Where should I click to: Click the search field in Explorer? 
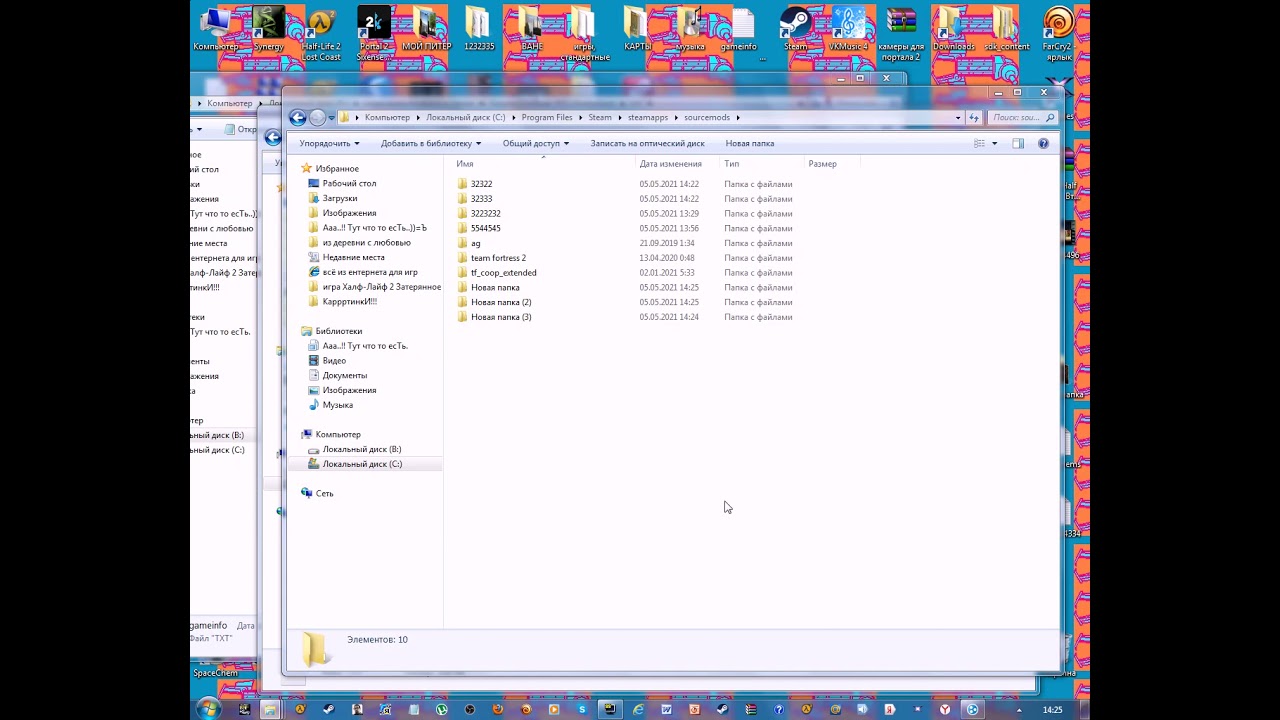point(1022,118)
